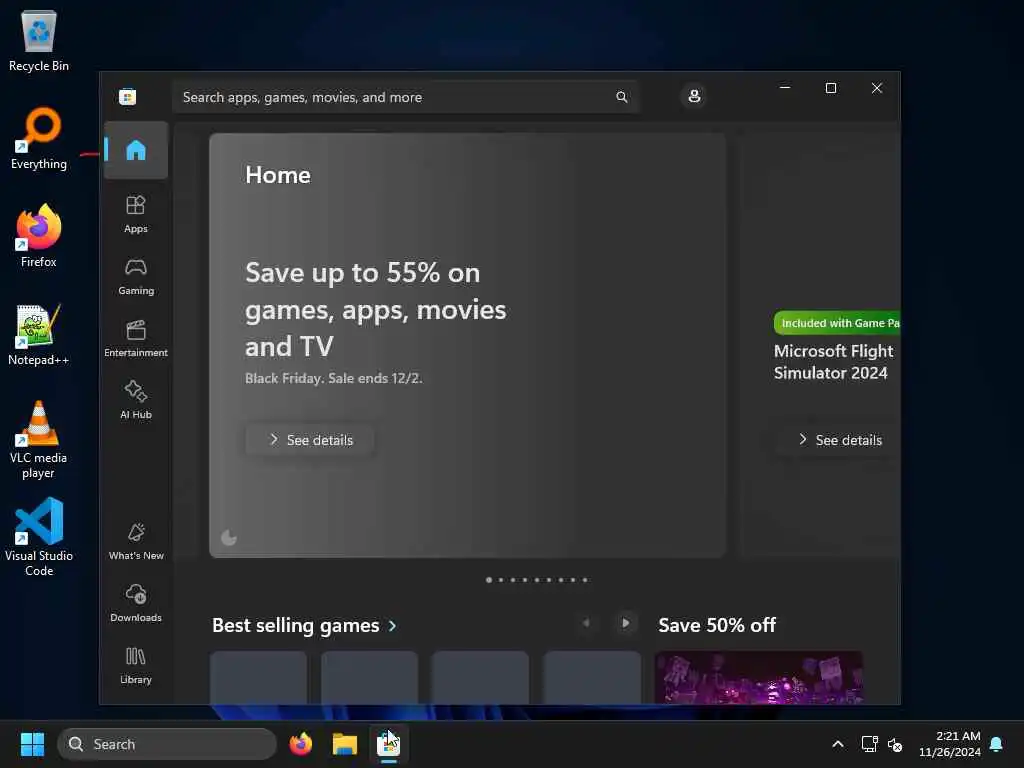Open the Entertainment section
The image size is (1024, 768).
[x=136, y=338]
